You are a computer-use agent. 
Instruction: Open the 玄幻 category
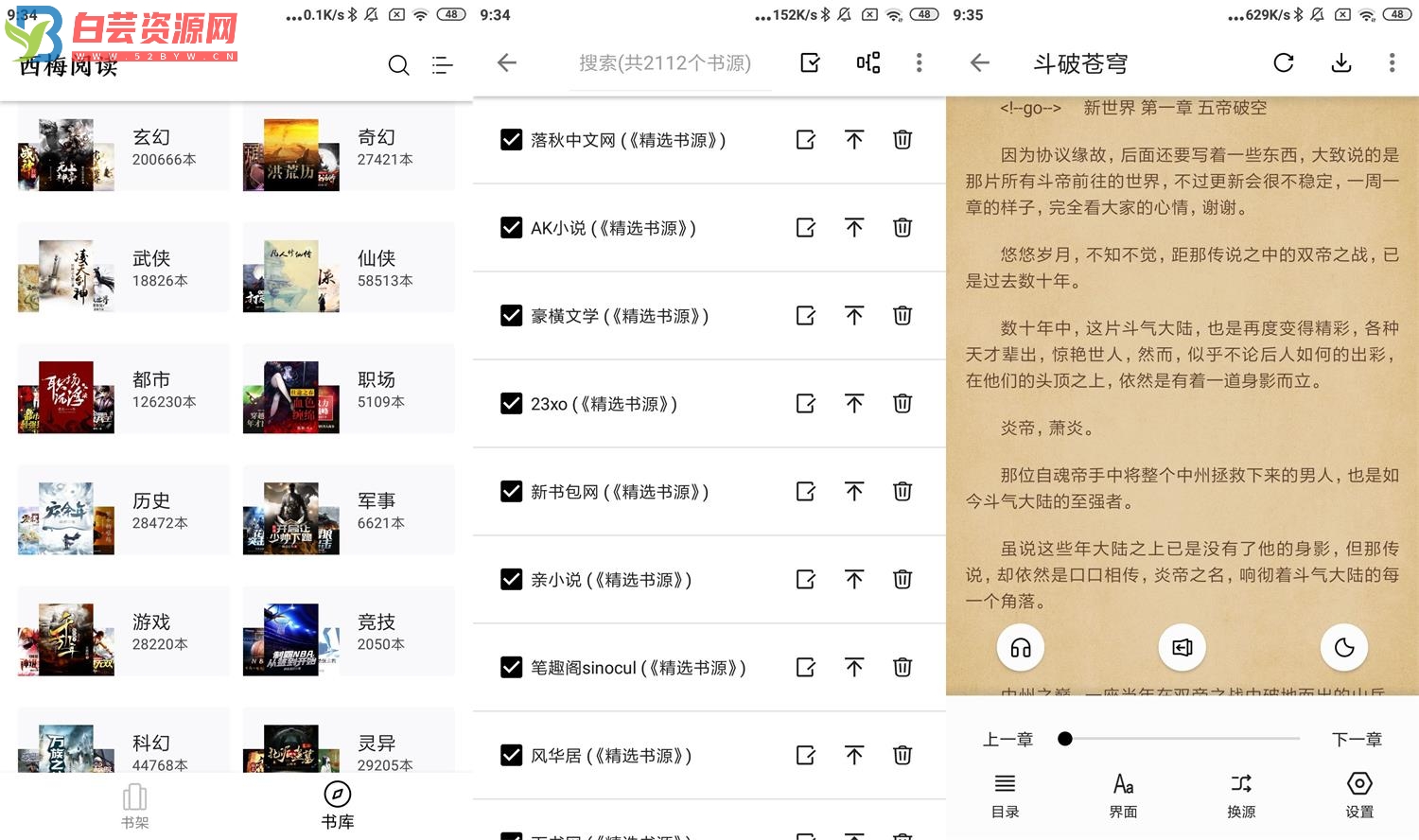[124, 149]
